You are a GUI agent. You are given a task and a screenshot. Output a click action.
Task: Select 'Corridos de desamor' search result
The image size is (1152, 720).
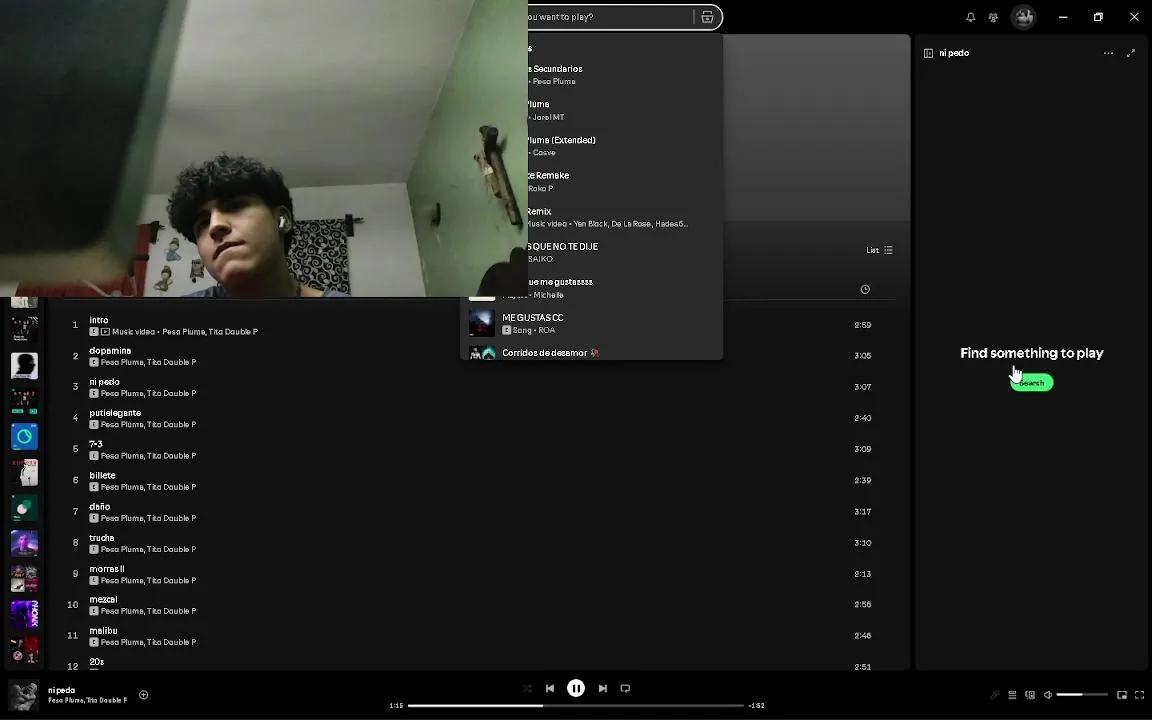(x=591, y=353)
